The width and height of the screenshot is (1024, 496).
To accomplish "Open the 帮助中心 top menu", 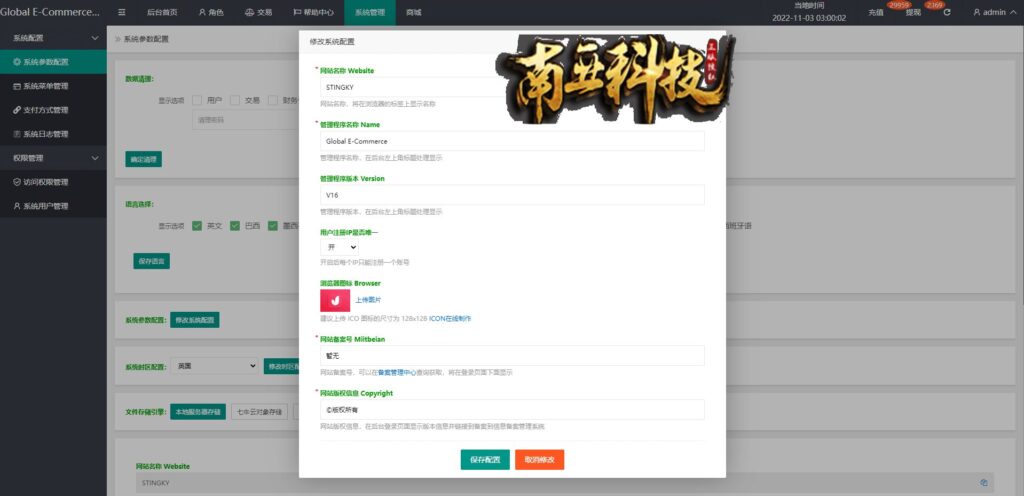I will click(x=313, y=12).
